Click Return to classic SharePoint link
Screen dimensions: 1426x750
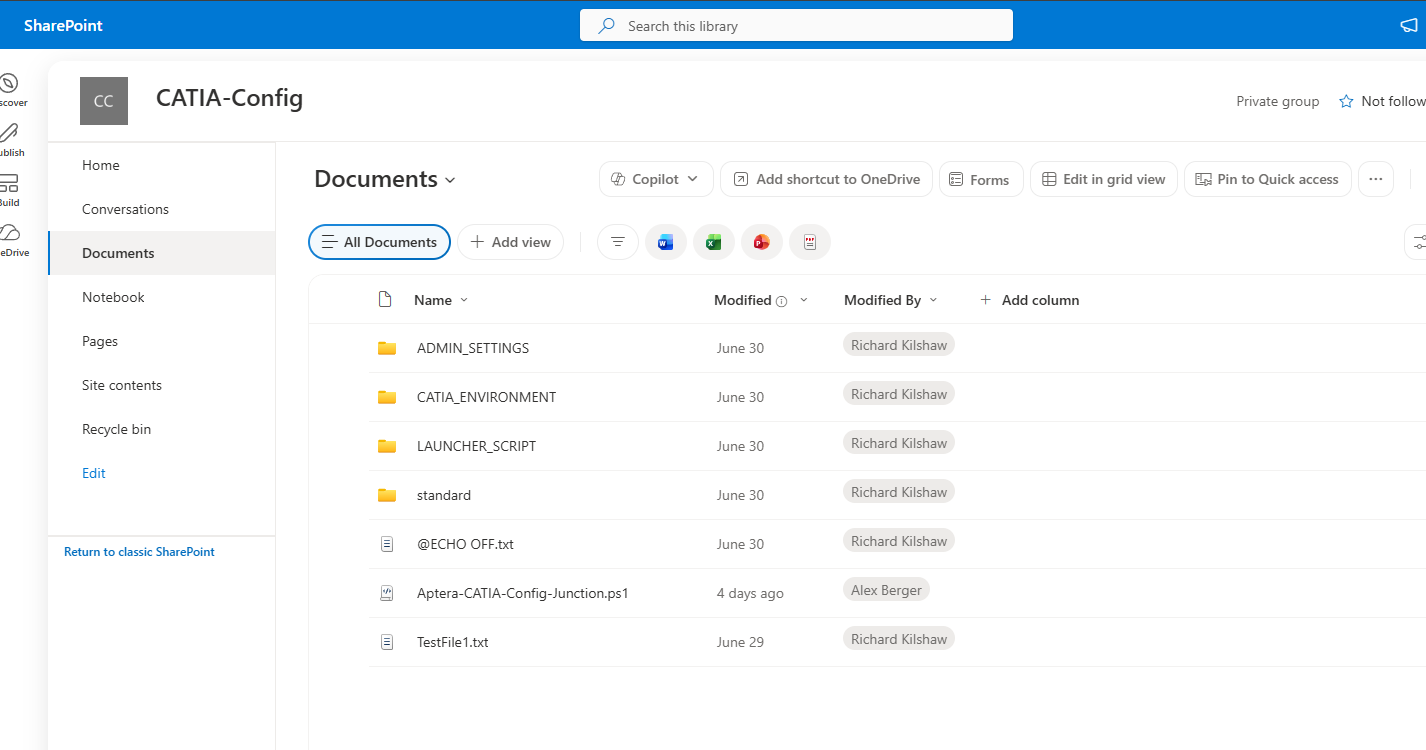tap(139, 551)
